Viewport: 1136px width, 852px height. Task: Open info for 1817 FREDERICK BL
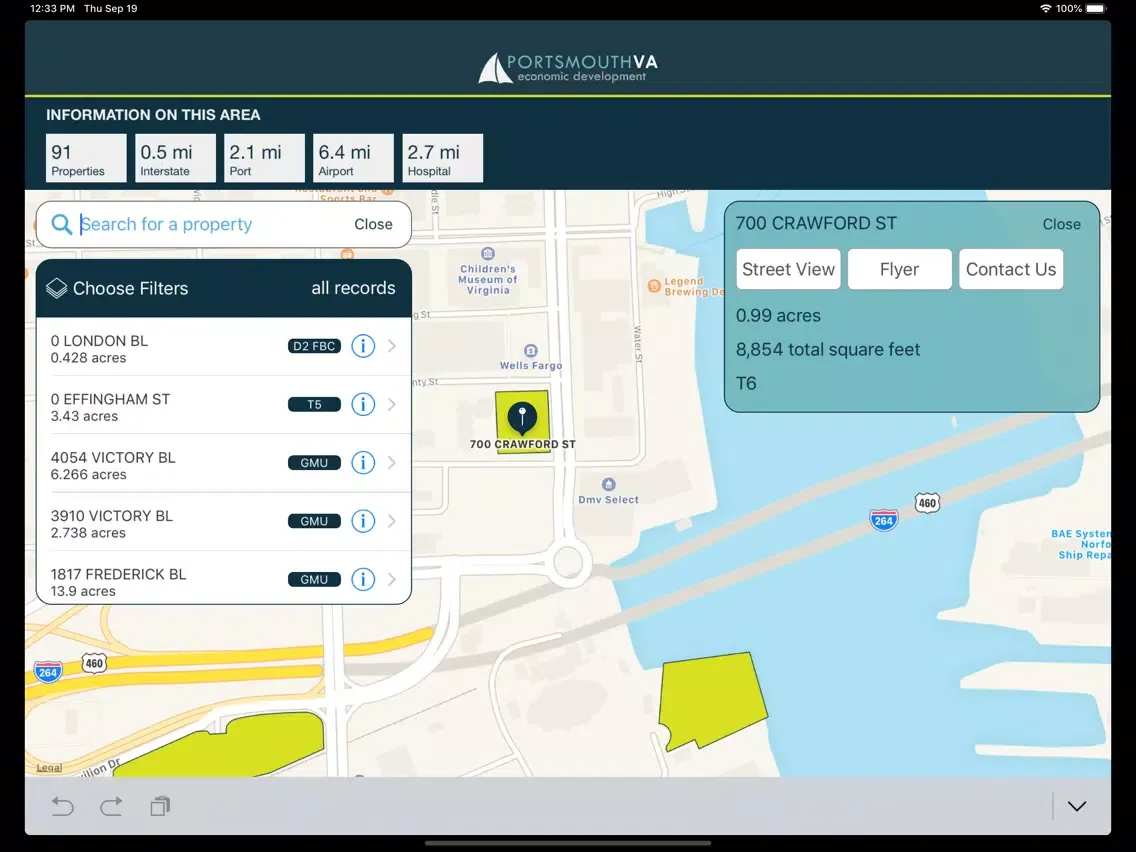pos(363,580)
